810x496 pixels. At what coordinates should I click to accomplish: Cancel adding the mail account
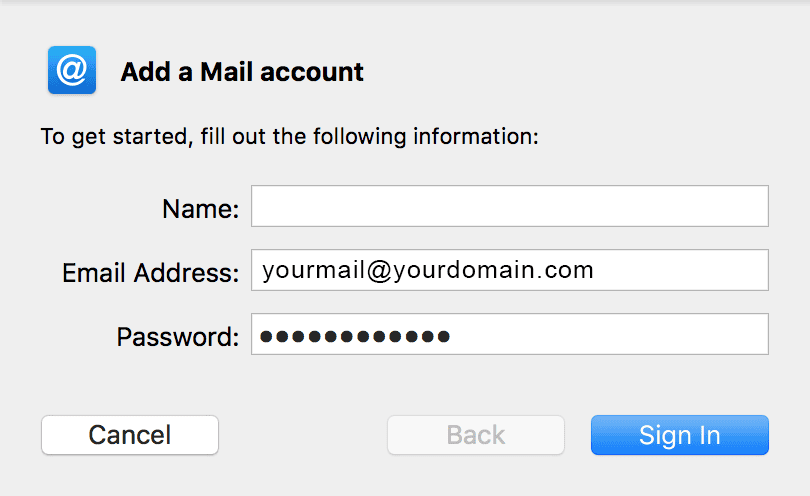pyautogui.click(x=129, y=435)
